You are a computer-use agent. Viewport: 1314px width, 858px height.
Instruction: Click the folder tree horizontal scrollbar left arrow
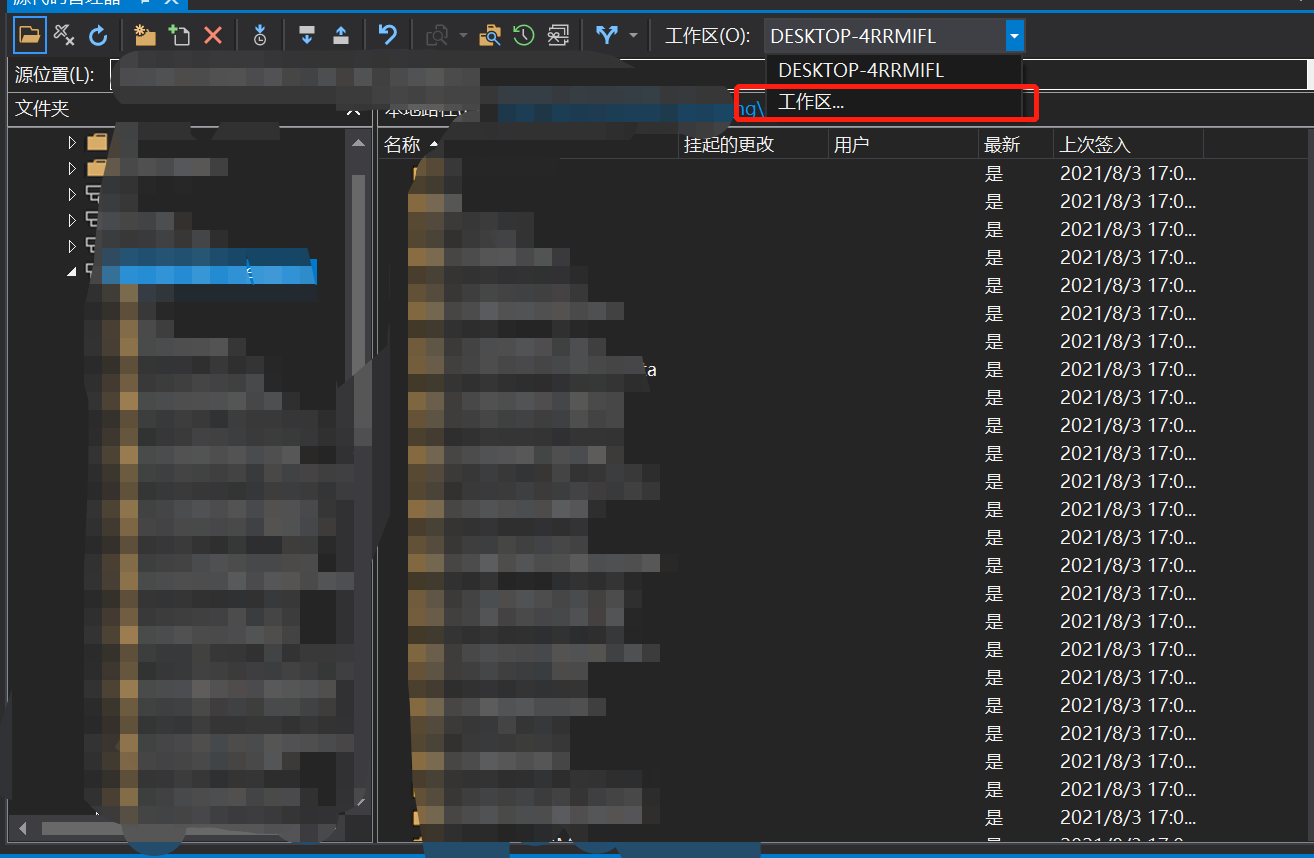click(22, 829)
